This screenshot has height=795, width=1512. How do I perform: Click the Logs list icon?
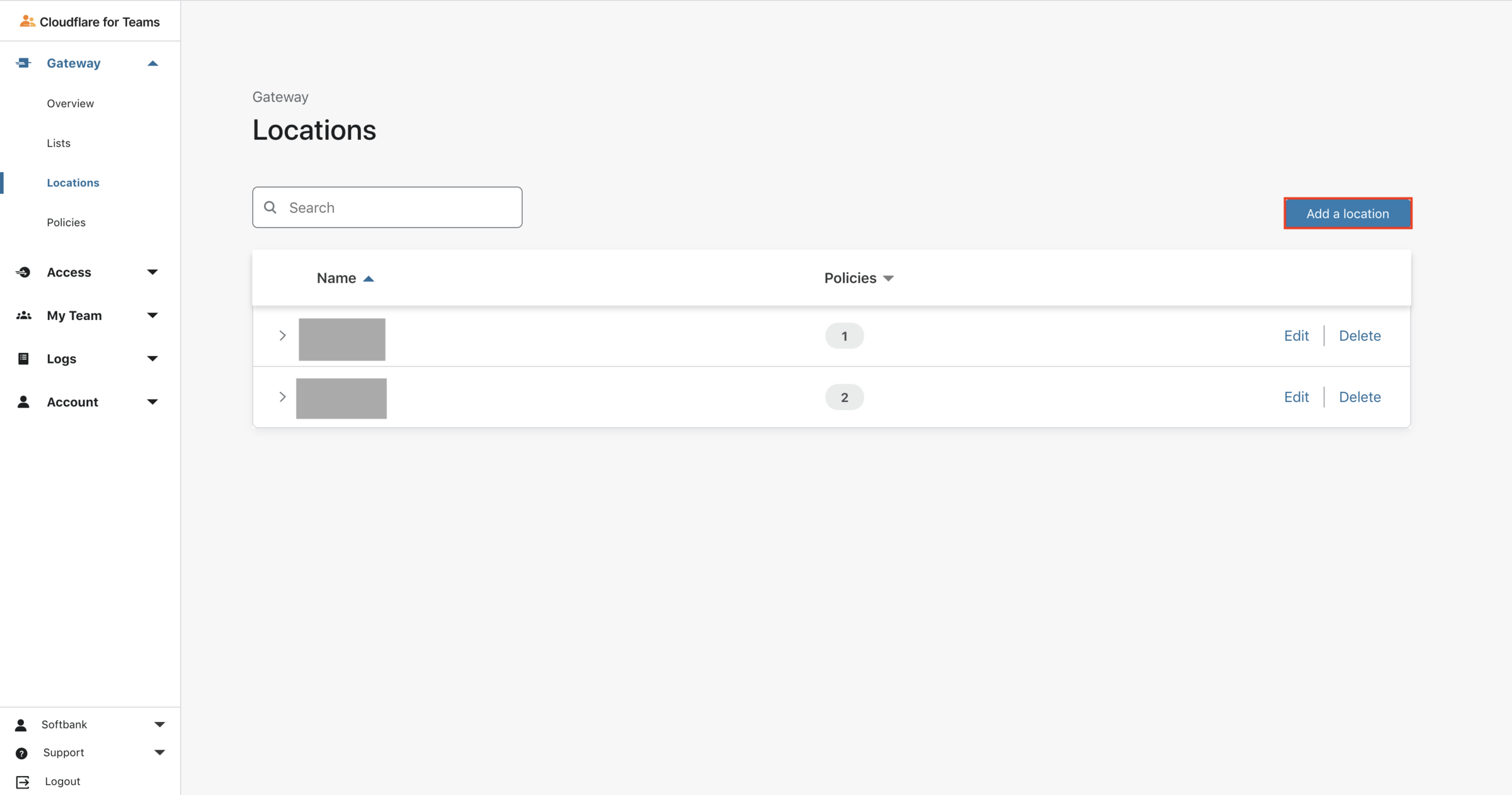tap(23, 358)
